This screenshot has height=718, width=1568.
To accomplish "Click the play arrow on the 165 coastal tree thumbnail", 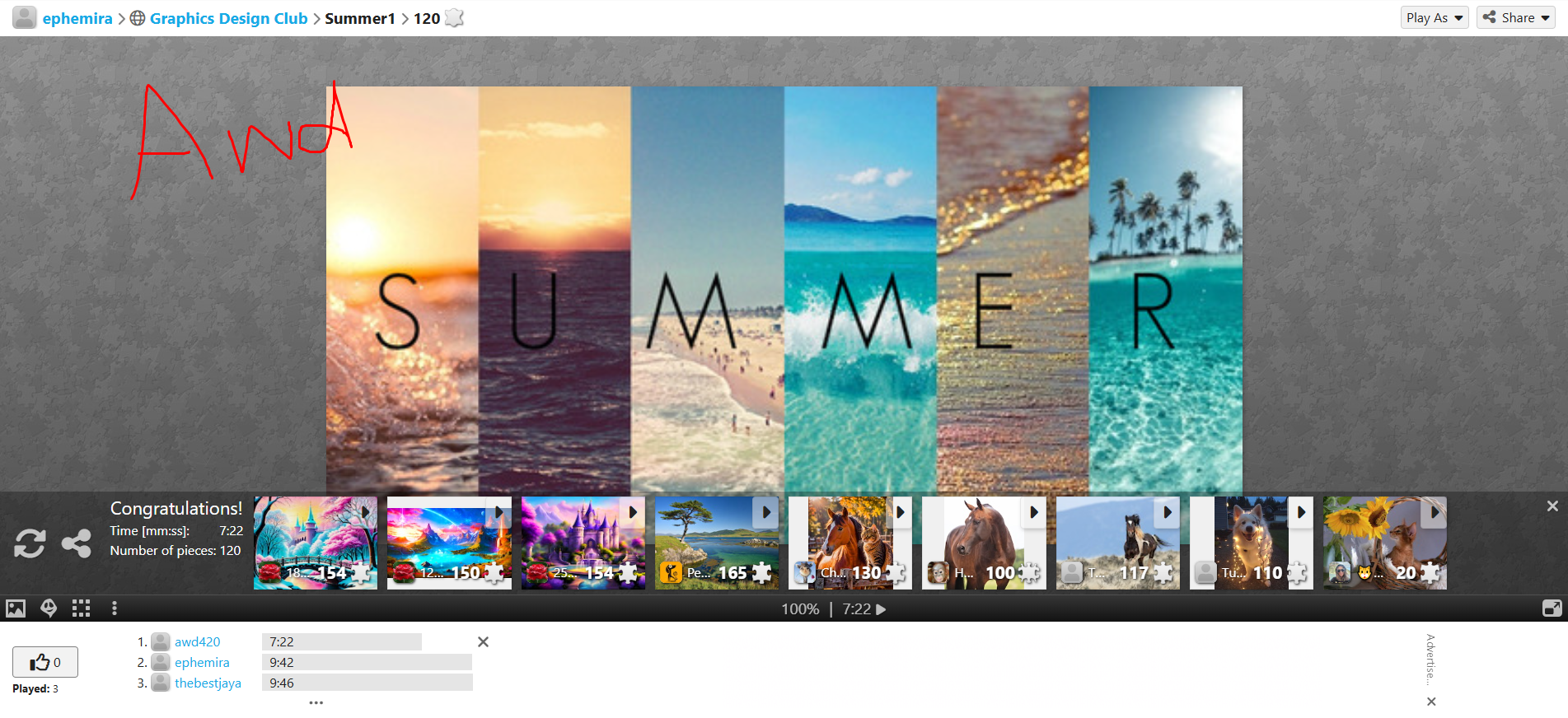I will click(x=766, y=512).
